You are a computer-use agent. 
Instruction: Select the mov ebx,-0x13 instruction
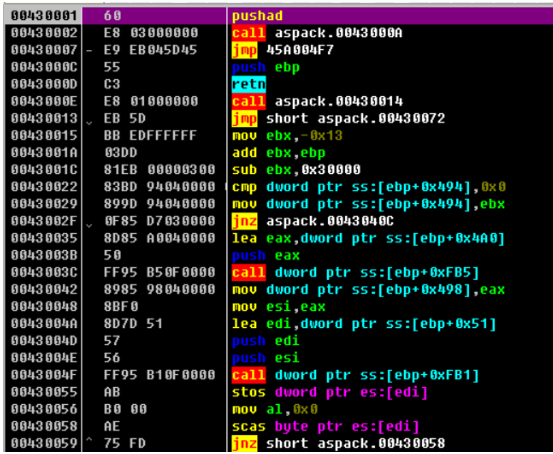coord(287,136)
